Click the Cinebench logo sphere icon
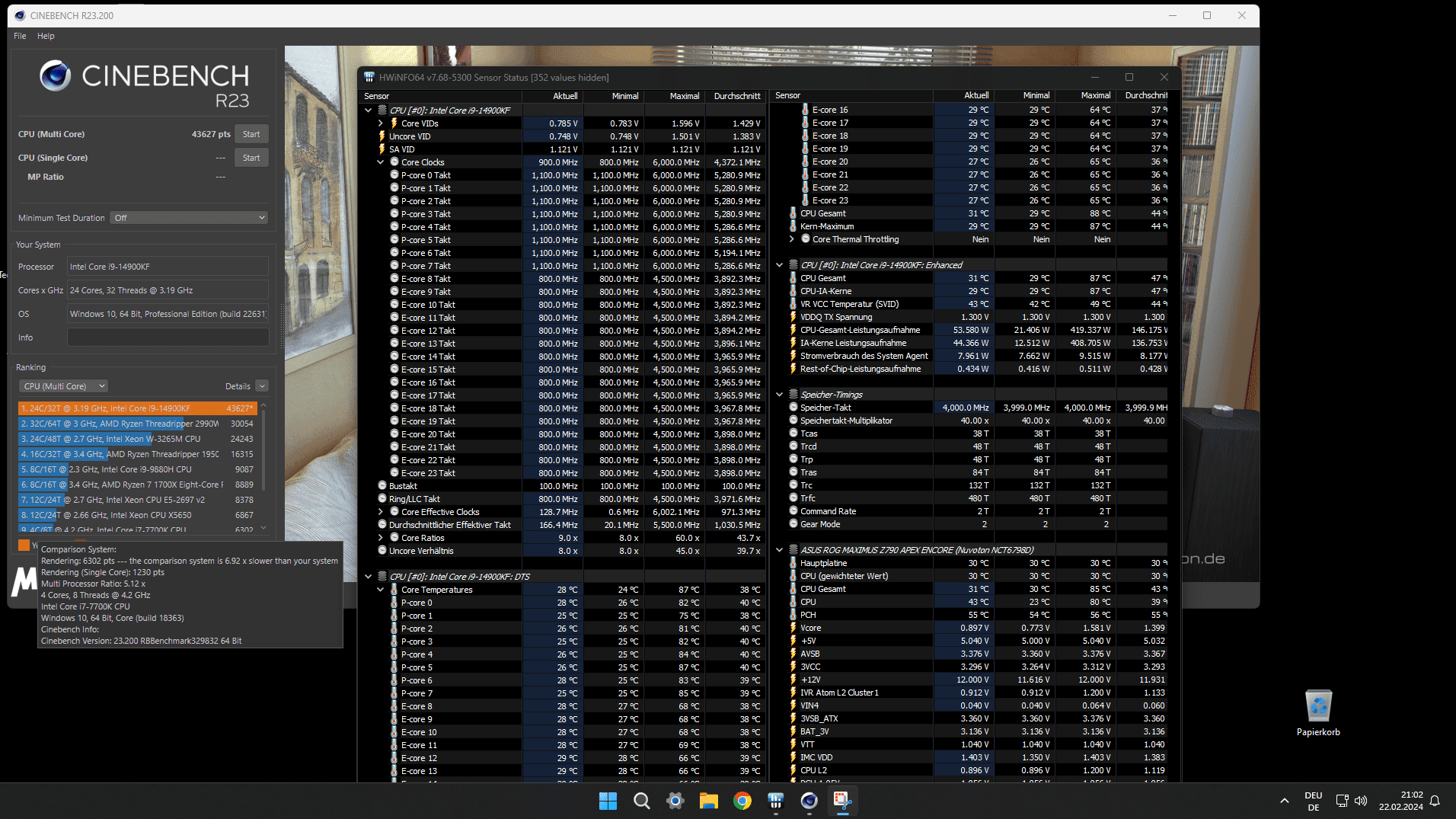Viewport: 1456px width, 819px height. pos(56,76)
